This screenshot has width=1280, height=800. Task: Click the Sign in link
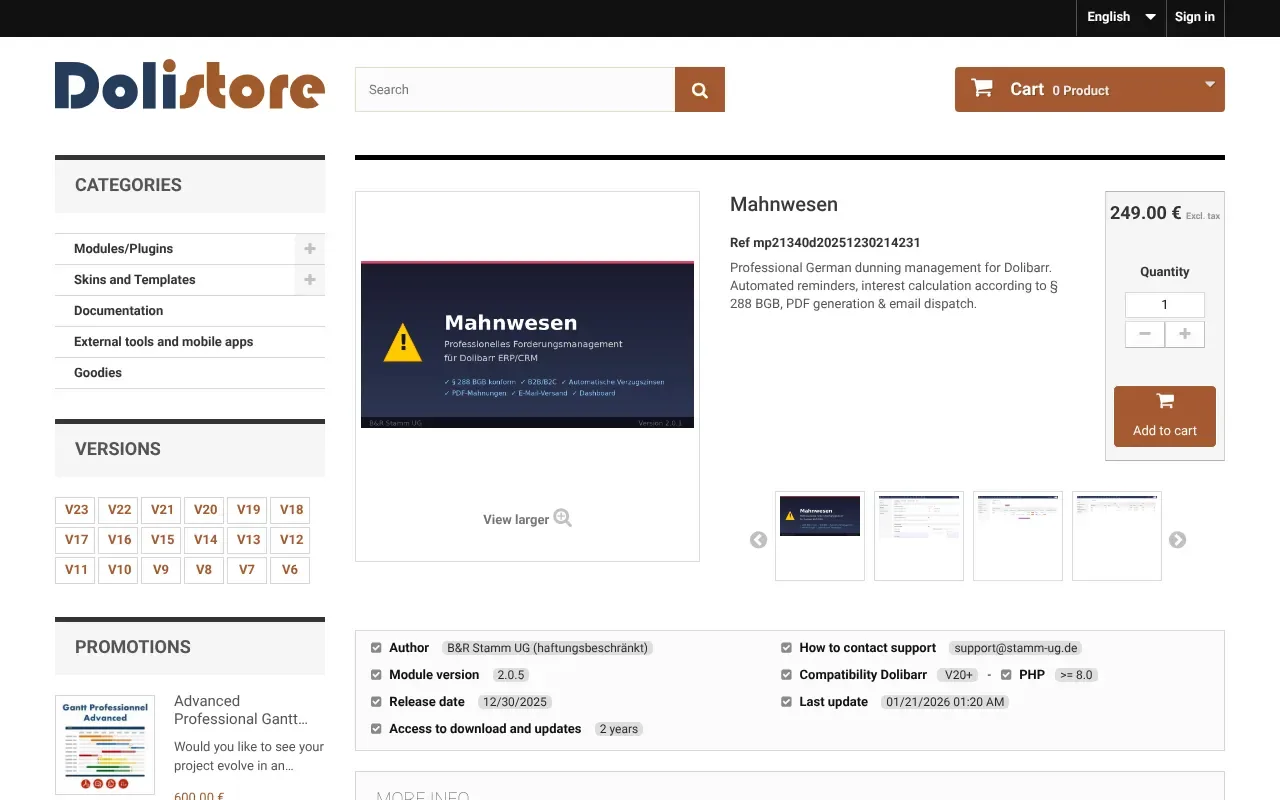point(1194,17)
